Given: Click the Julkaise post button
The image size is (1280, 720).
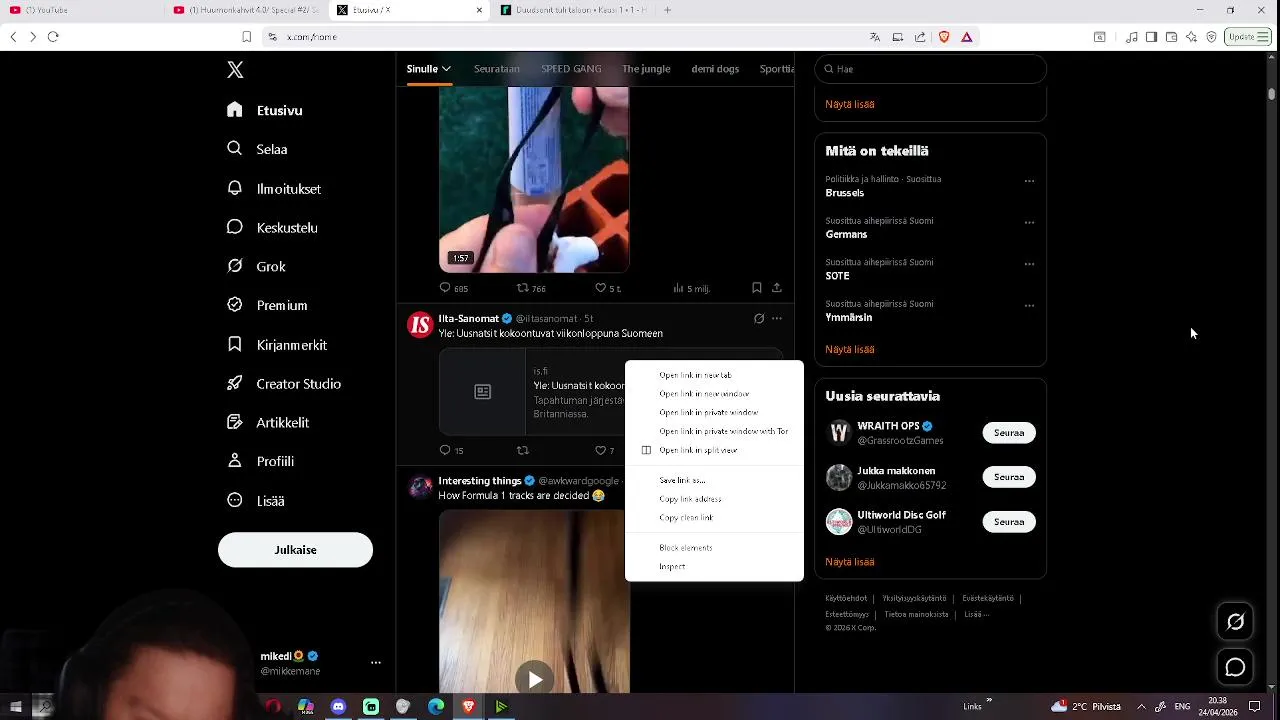Looking at the screenshot, I should [295, 550].
